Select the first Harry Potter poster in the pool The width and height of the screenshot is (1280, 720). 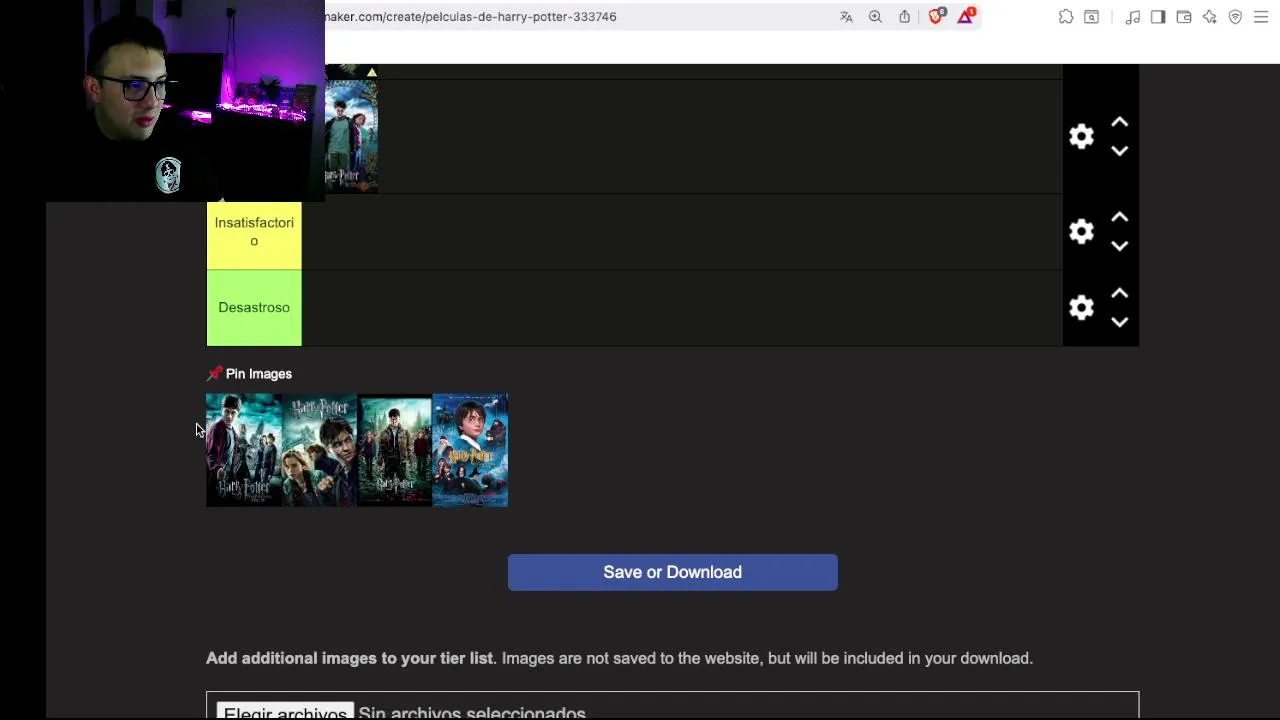click(x=244, y=450)
